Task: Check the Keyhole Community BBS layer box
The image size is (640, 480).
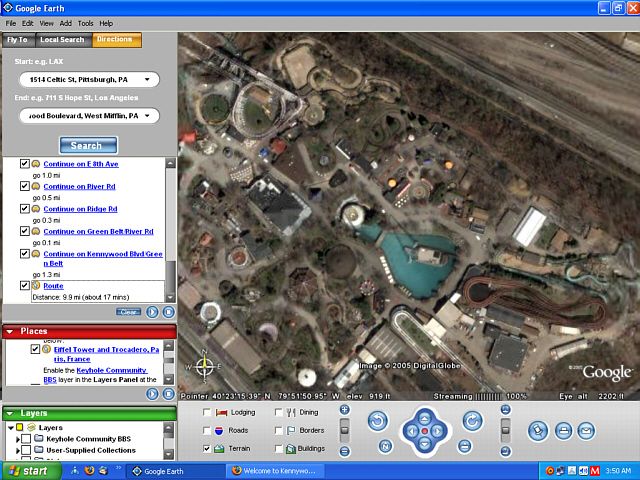Action: click(x=26, y=439)
